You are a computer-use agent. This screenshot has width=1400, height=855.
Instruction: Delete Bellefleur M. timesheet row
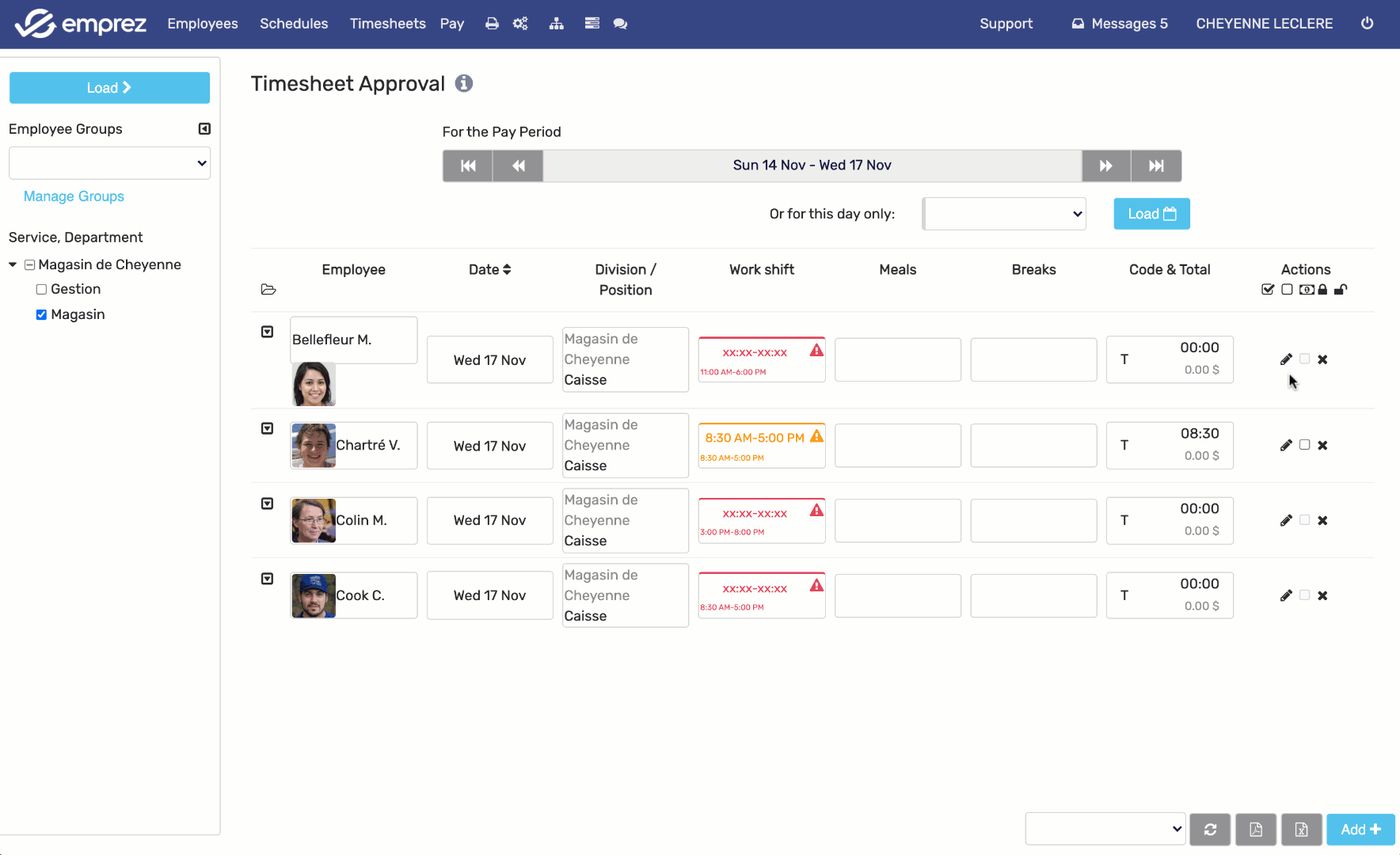pyautogui.click(x=1322, y=359)
